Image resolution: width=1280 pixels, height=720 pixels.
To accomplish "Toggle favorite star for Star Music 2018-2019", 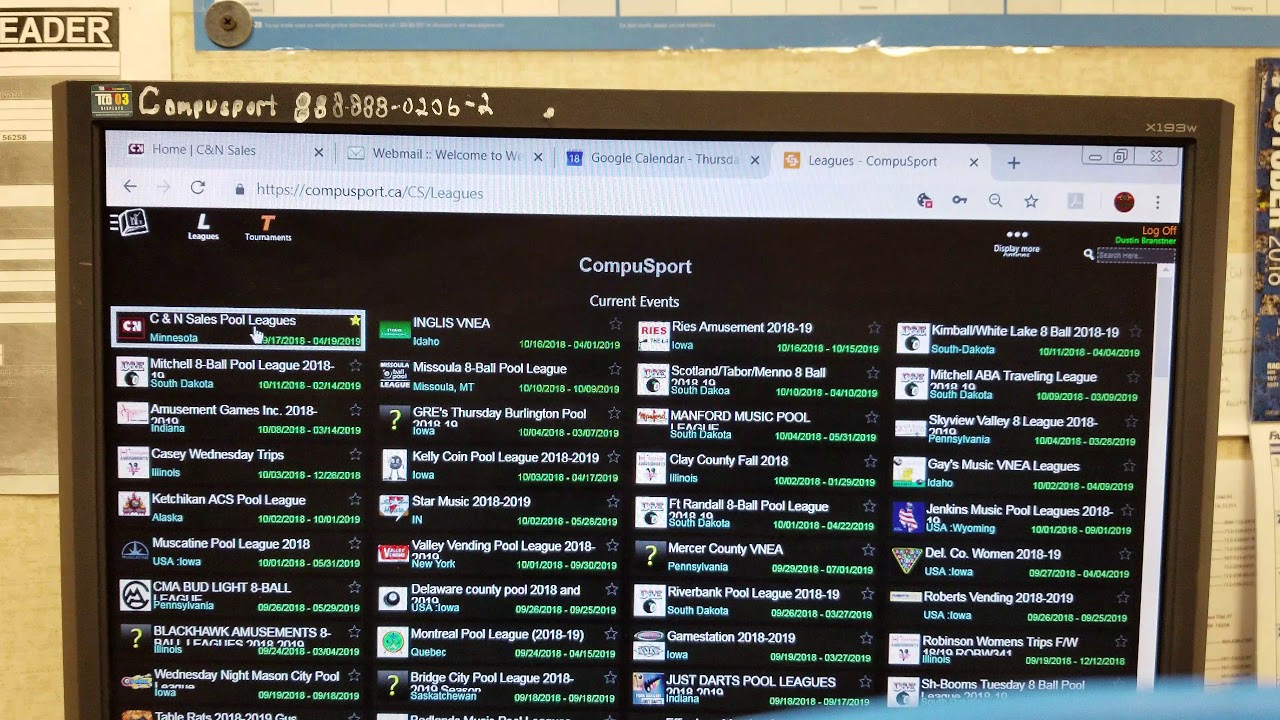I will [x=613, y=502].
